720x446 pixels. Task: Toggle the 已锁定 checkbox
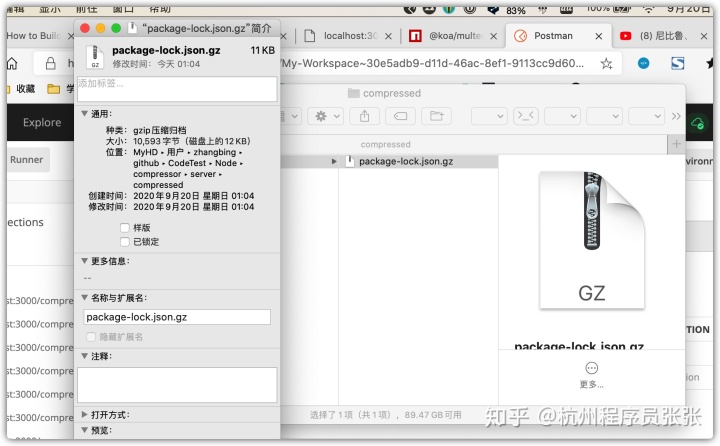tap(124, 242)
